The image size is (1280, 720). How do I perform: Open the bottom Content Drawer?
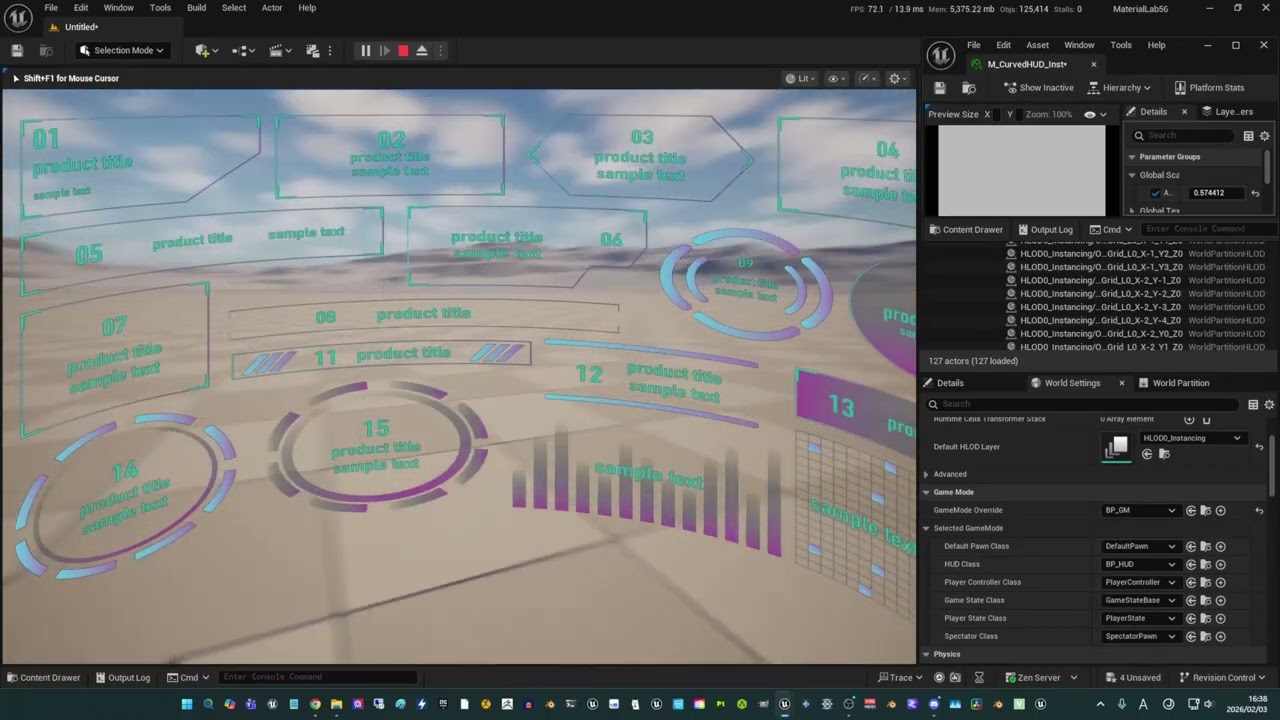click(x=43, y=677)
